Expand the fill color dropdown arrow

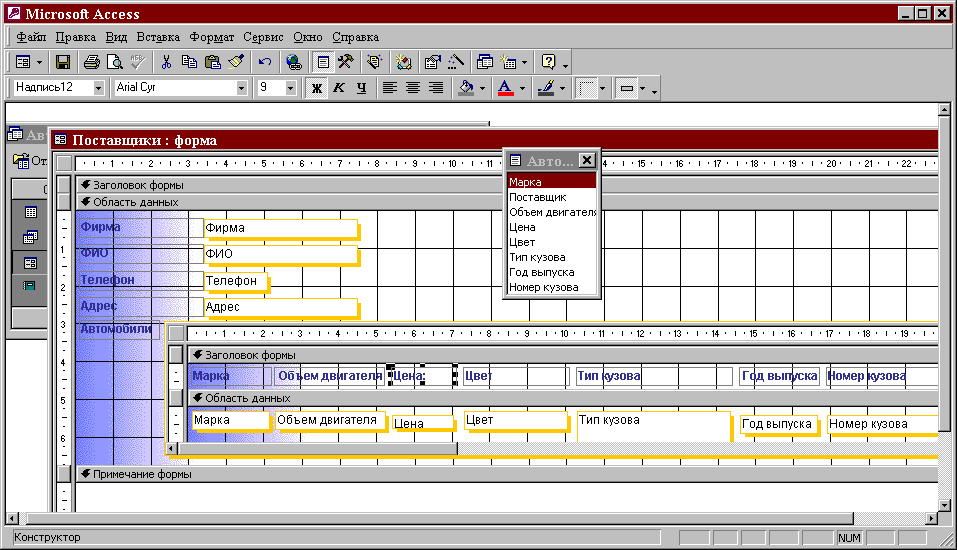coord(482,89)
